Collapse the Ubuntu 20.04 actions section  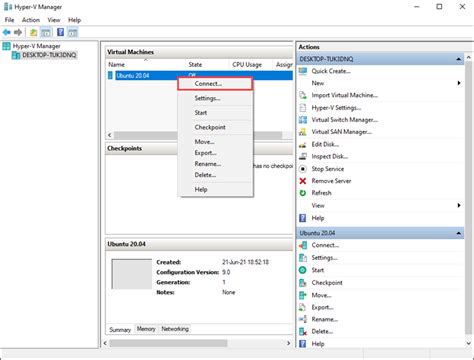tap(459, 233)
